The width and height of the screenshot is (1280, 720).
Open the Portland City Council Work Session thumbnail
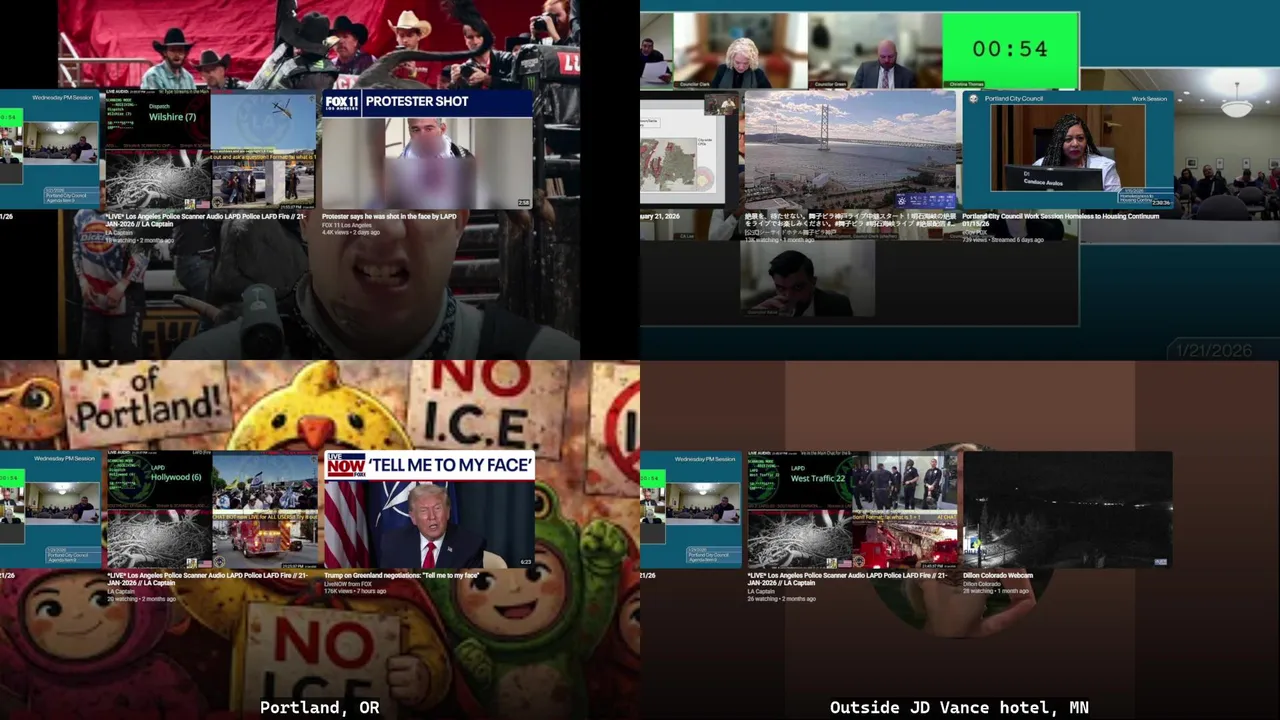[1067, 149]
